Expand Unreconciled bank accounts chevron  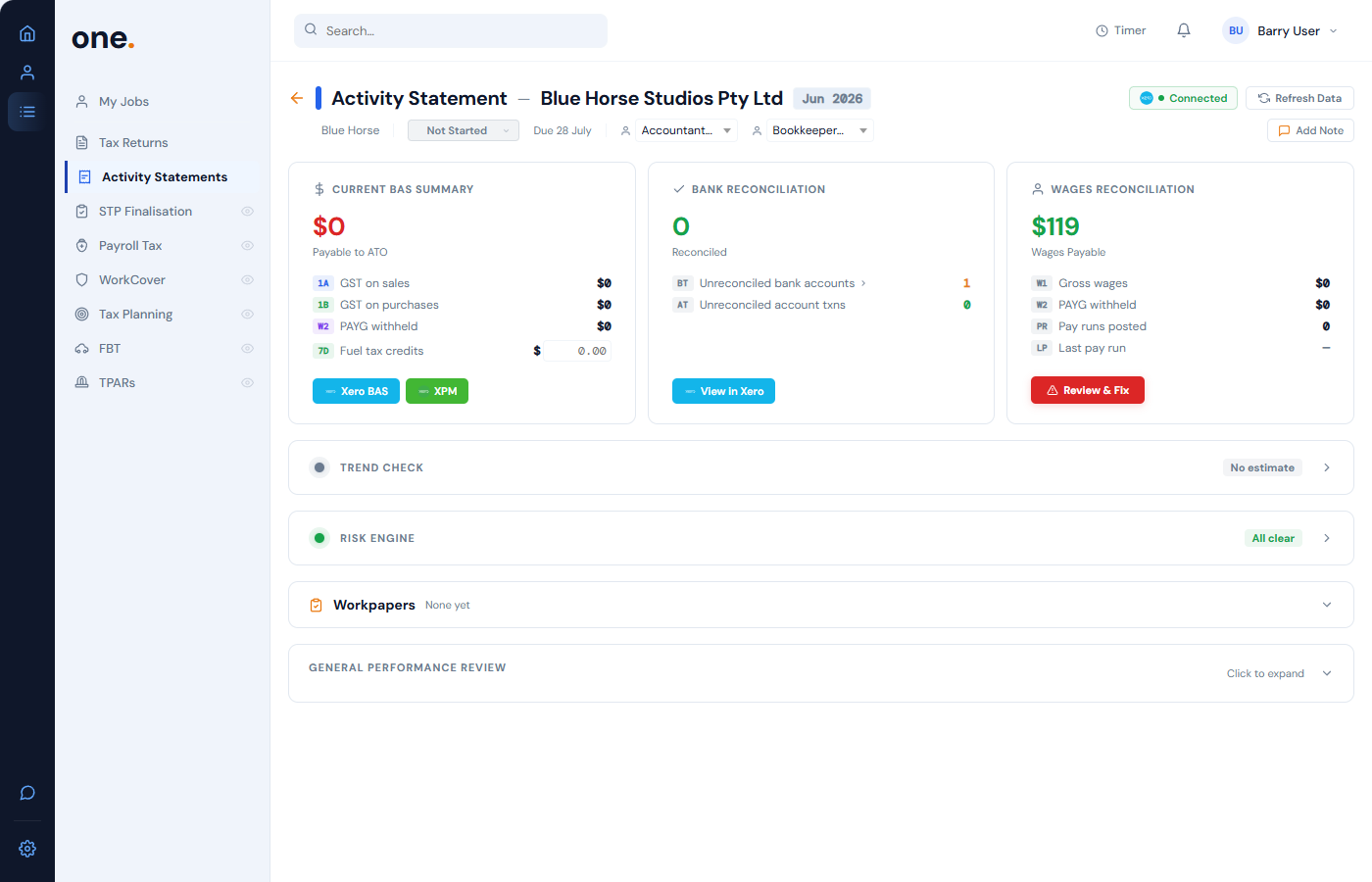coord(863,283)
